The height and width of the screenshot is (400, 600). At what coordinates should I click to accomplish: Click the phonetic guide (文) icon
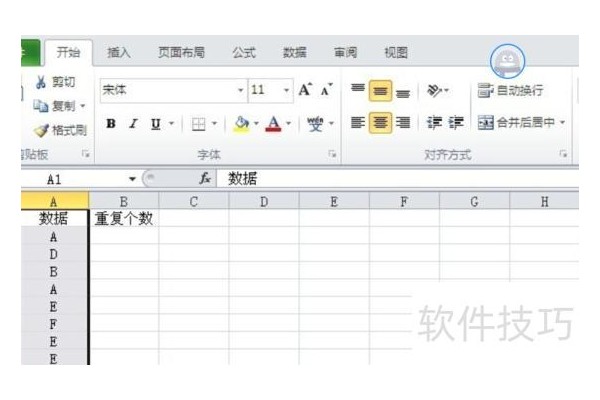point(315,124)
